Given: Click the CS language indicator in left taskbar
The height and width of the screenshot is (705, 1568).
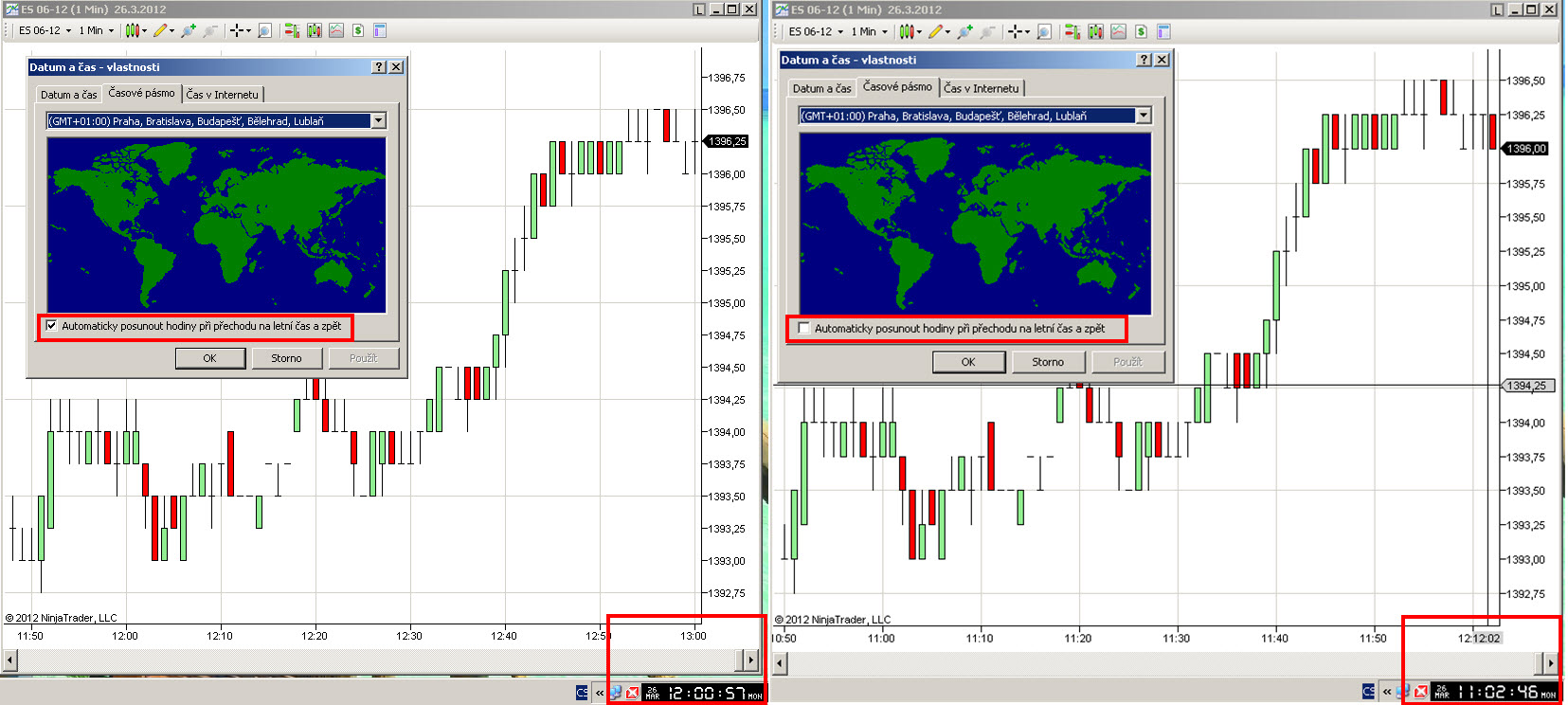Looking at the screenshot, I should point(582,693).
